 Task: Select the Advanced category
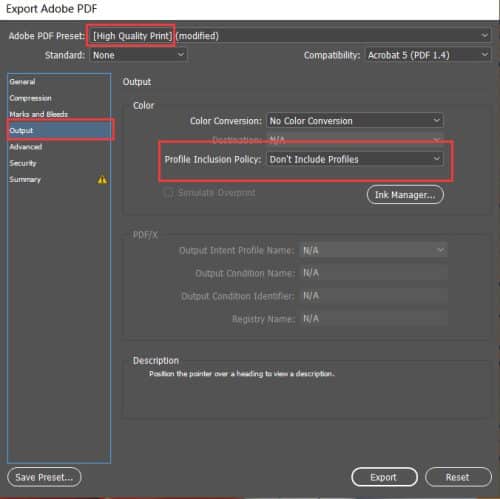pyautogui.click(x=59, y=147)
